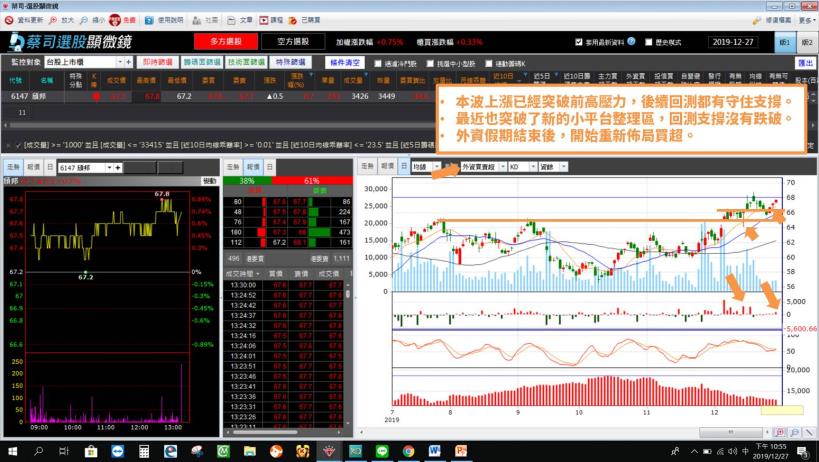Select 報價 tab in middle panel
This screenshot has width=819, height=462.
253,167
